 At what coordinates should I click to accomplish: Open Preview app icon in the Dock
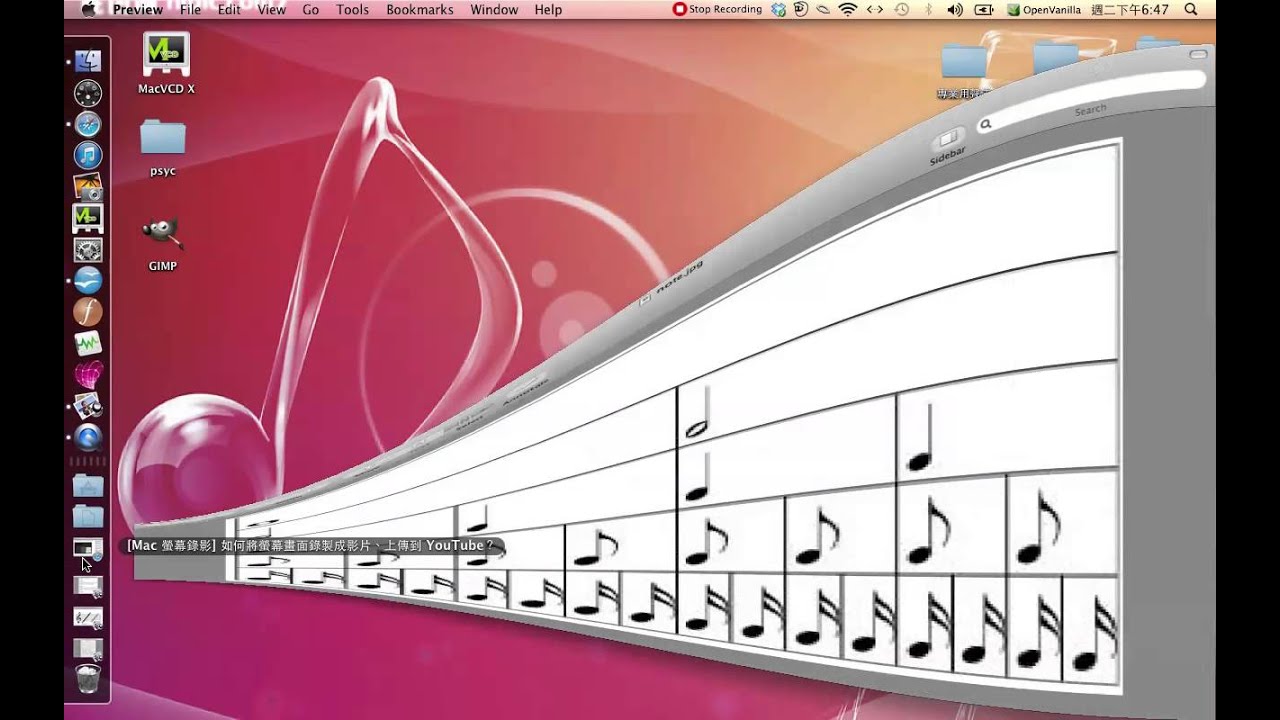(88, 405)
